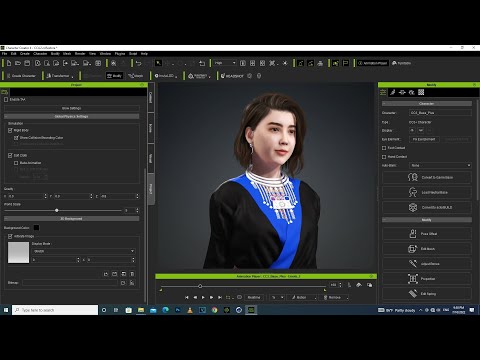The height and width of the screenshot is (360, 480).
Task: Open the Create menu
Action: point(25,53)
